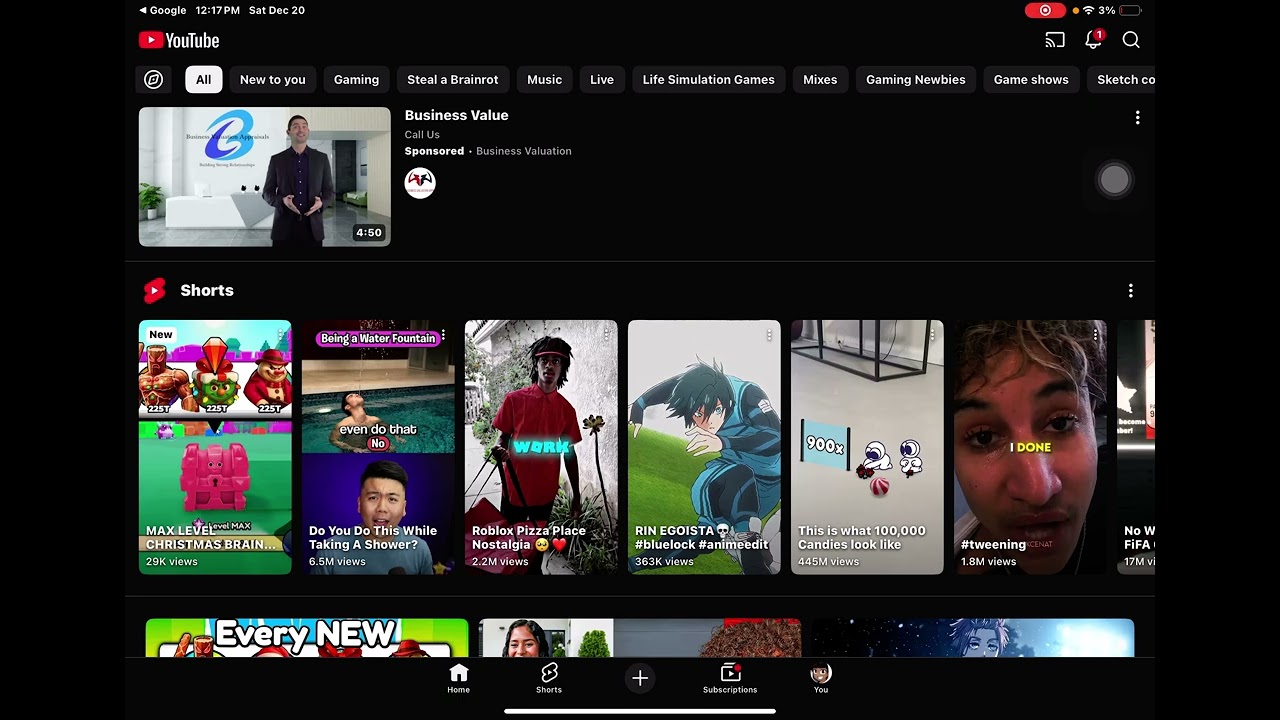Play the RIN EGOISTA bluelock short
The height and width of the screenshot is (720, 1280).
tap(704, 447)
